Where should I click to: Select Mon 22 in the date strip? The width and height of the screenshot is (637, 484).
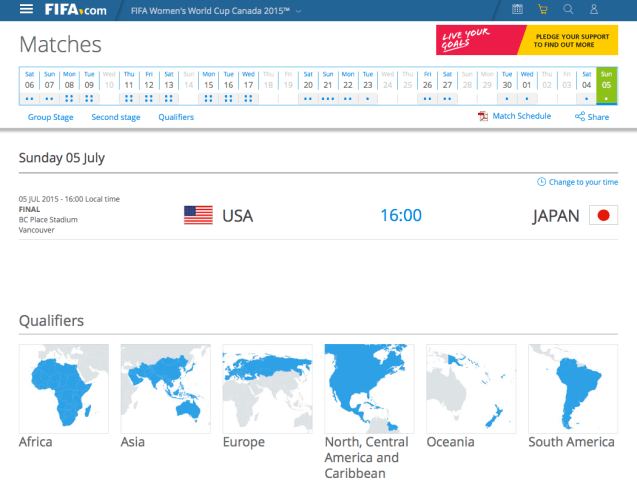point(348,86)
